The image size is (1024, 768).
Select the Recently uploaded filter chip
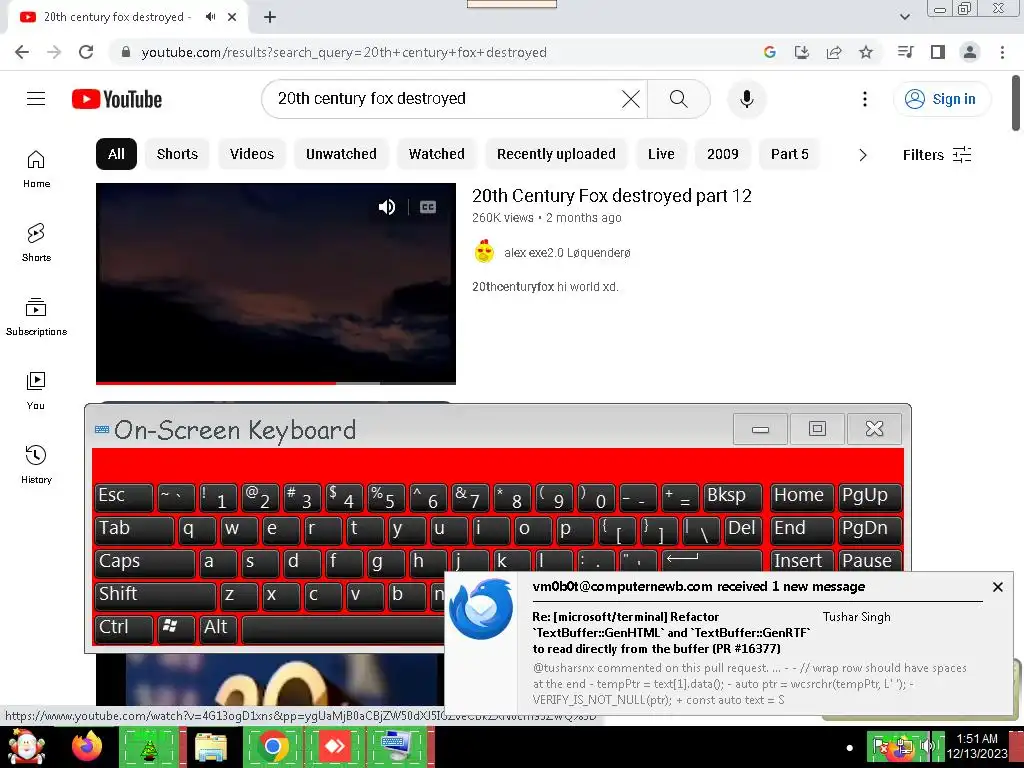pyautogui.click(x=556, y=154)
